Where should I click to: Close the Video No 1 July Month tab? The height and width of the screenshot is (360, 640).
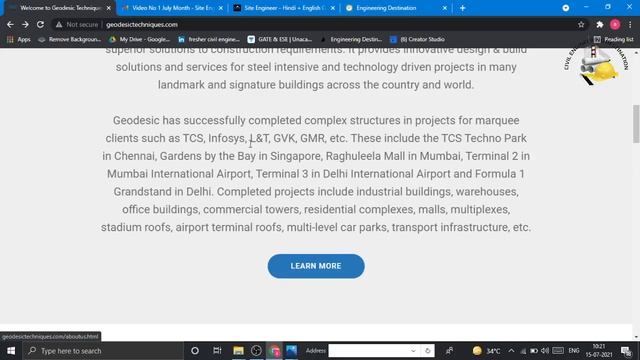pos(221,8)
